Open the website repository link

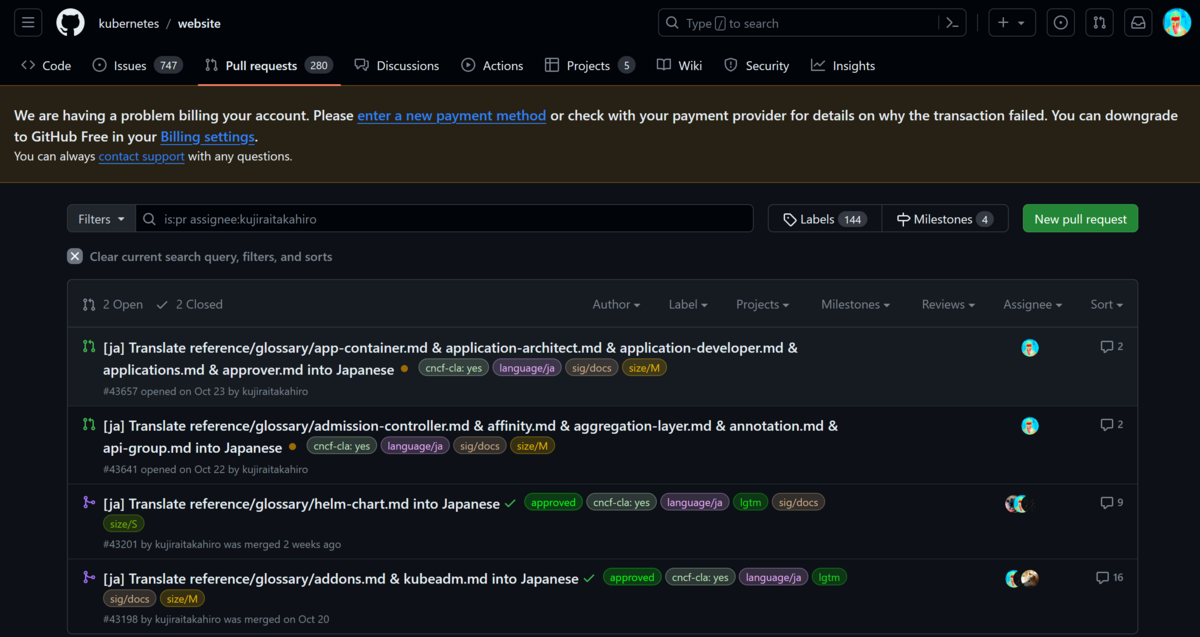(x=198, y=23)
